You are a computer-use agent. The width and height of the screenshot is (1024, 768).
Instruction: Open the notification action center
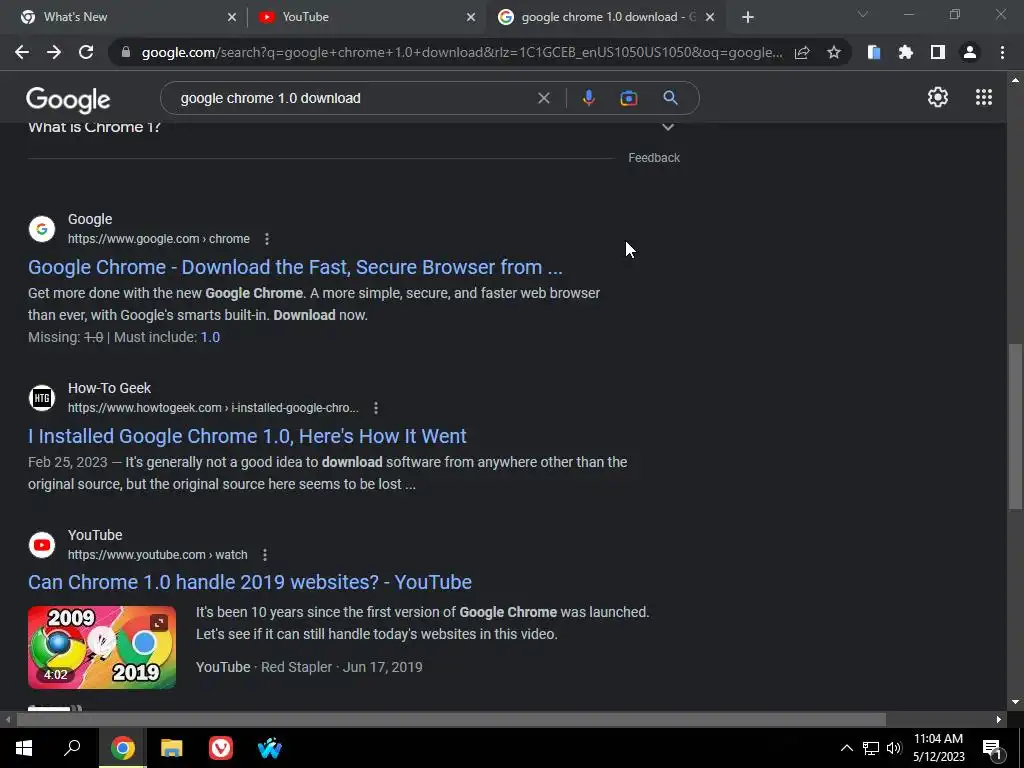992,748
